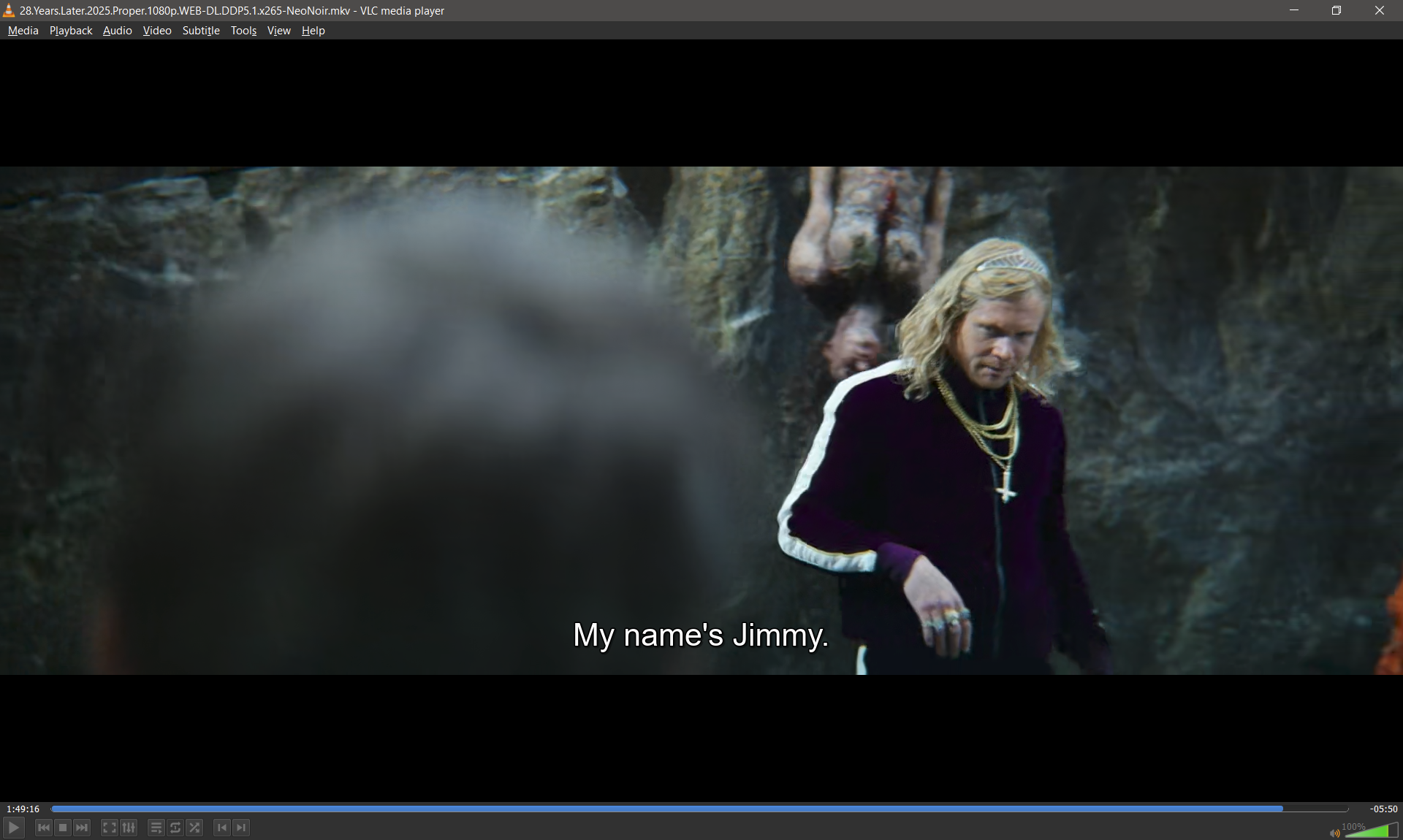Viewport: 1403px width, 840px height.
Task: Skip to next media in playlist
Action: (x=82, y=828)
